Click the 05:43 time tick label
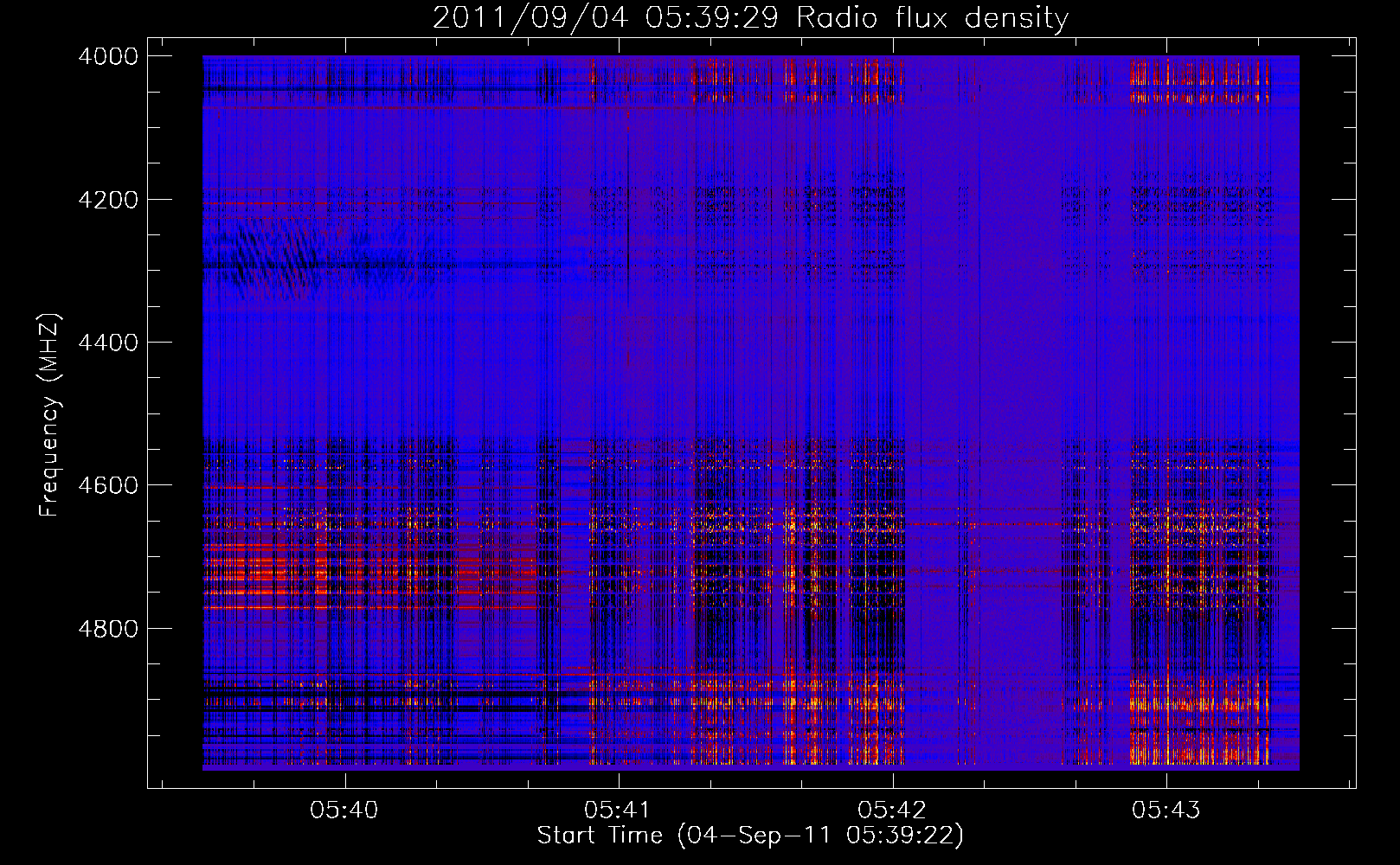 1166,810
